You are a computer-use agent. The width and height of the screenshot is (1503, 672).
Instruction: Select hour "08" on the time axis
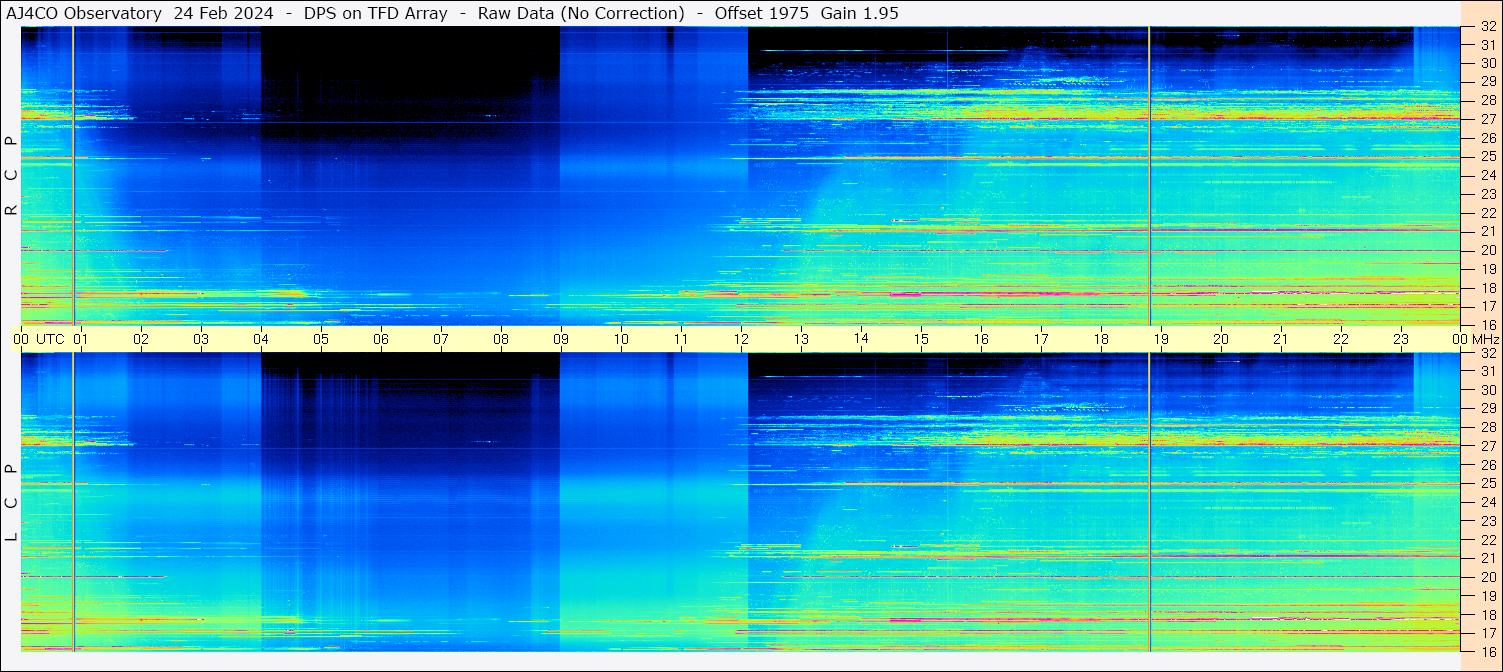pyautogui.click(x=501, y=339)
